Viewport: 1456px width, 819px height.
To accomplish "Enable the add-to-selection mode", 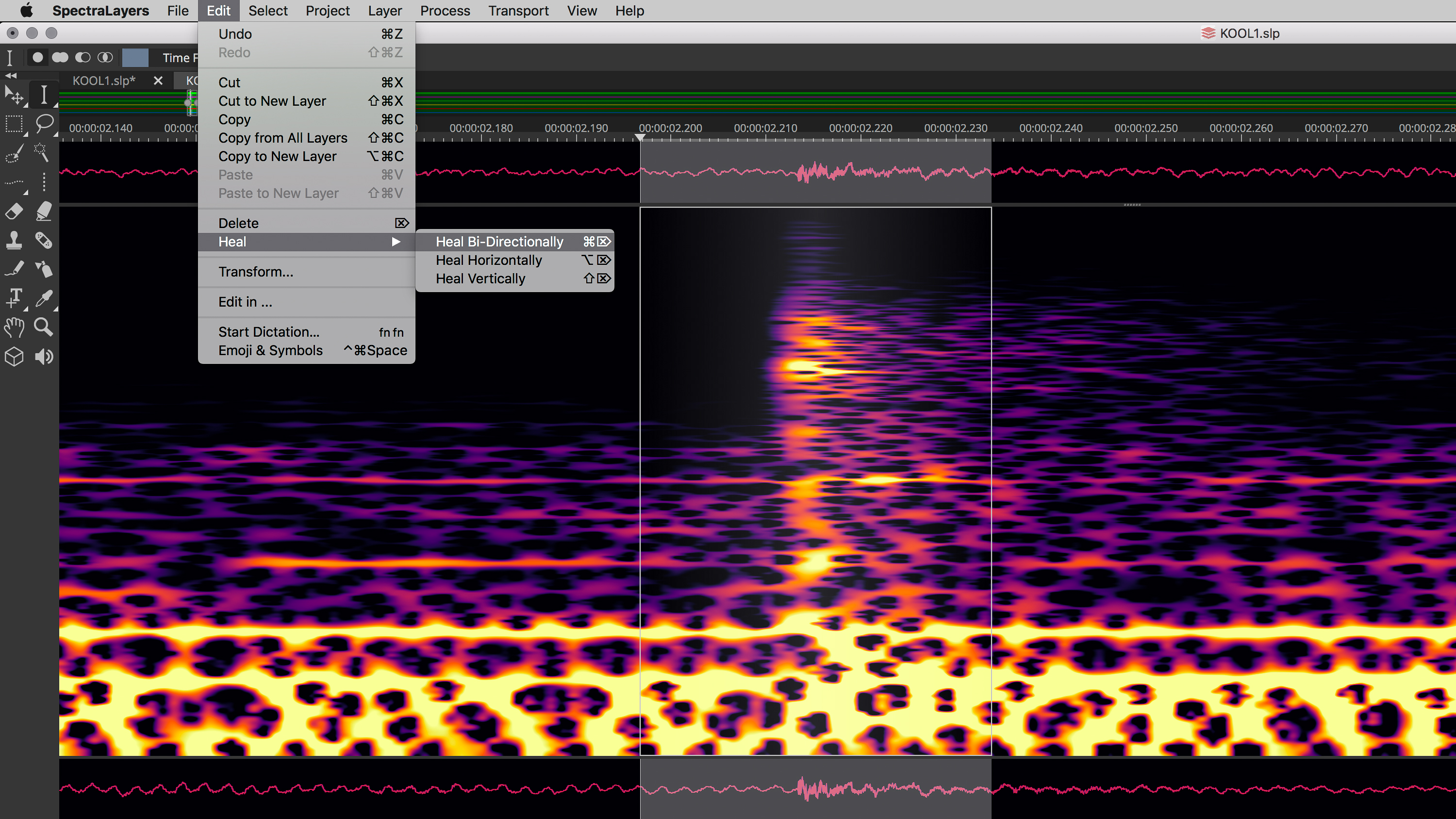I will pos(61,57).
